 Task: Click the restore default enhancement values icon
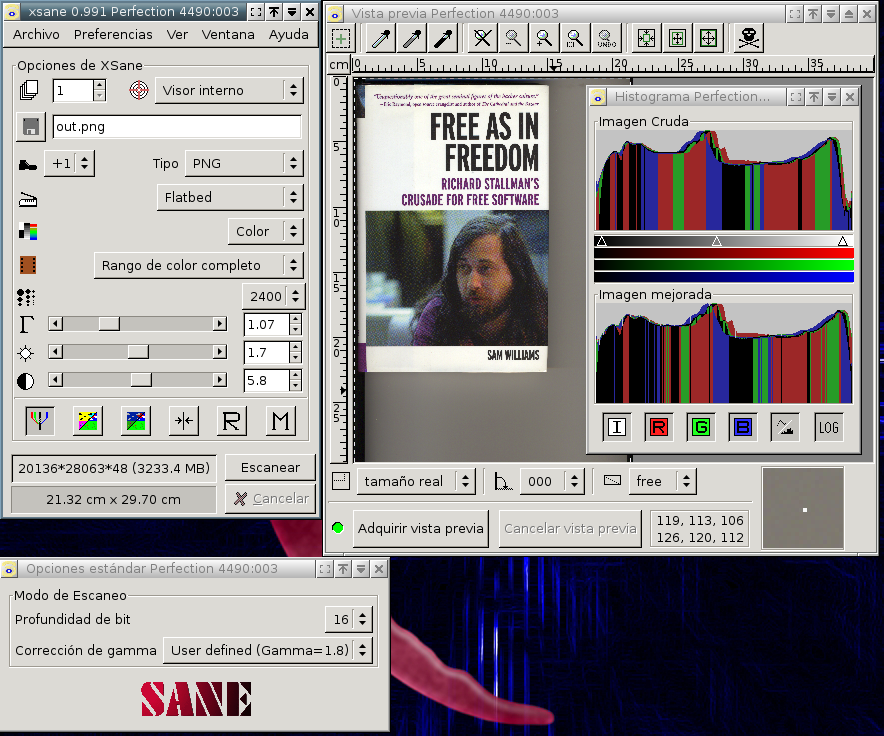click(x=184, y=421)
